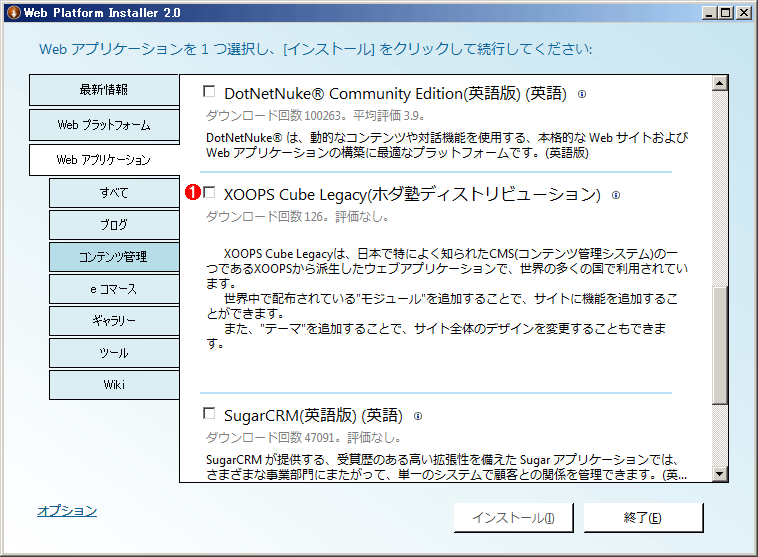The width and height of the screenshot is (758, 557).
Task: Select the Web アプリケーション tab
Action: point(104,160)
